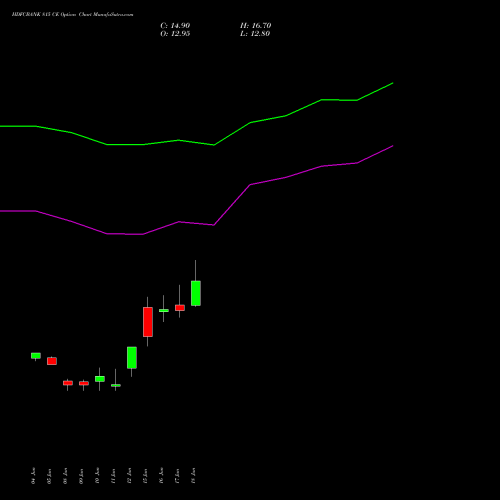The height and width of the screenshot is (500, 500).
Task: Click the red candlestick for 09 Jun
Action: coord(84,383)
